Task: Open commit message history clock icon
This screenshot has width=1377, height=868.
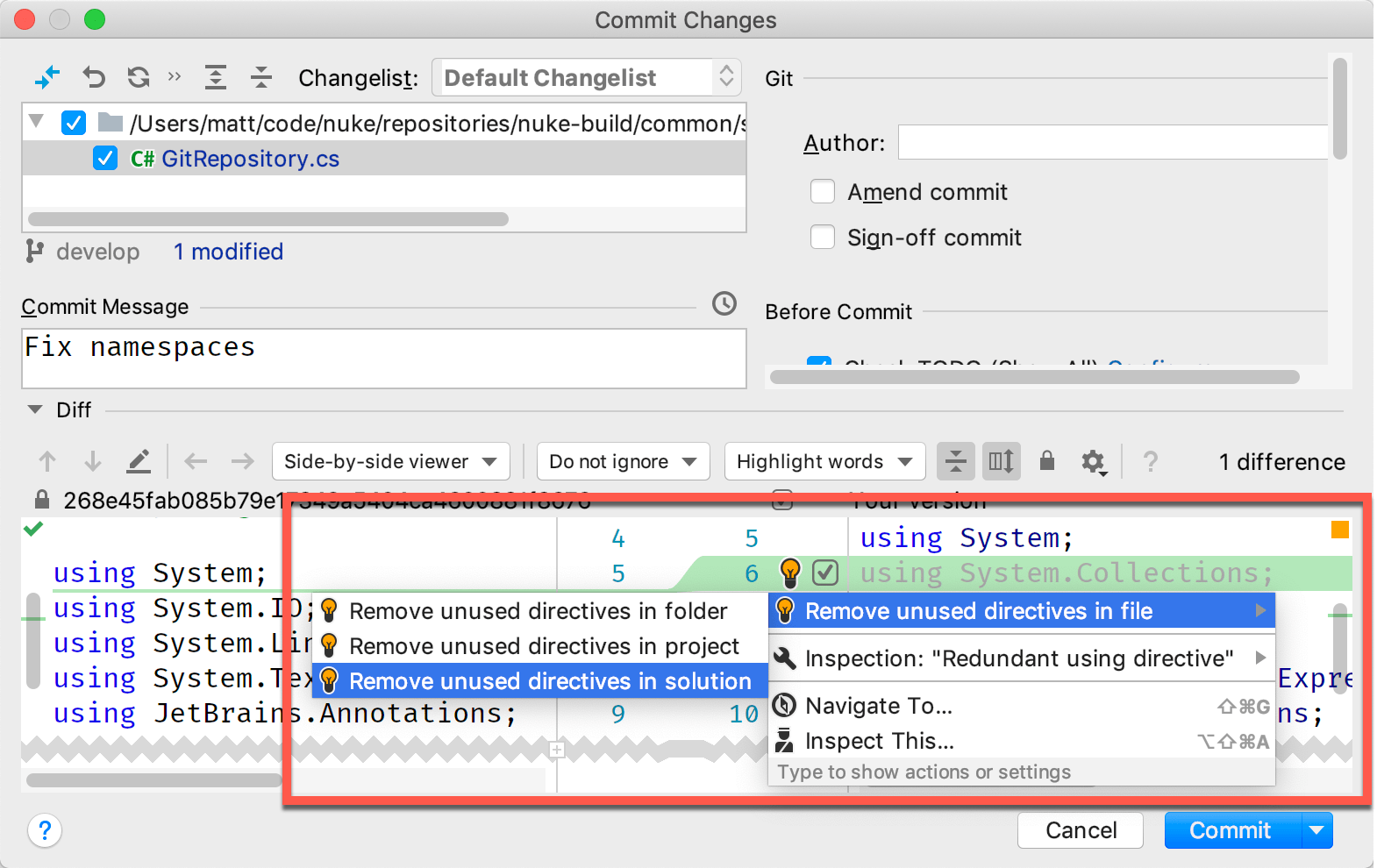Action: (724, 304)
